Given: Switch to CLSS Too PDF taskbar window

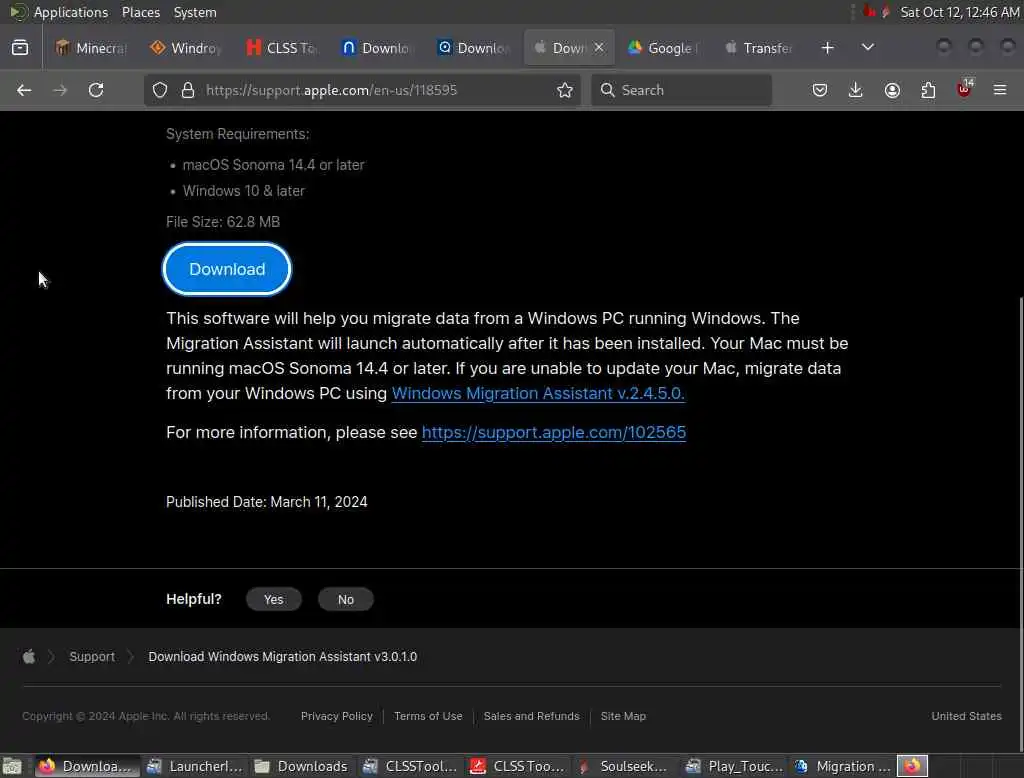Looking at the screenshot, I should point(518,766).
